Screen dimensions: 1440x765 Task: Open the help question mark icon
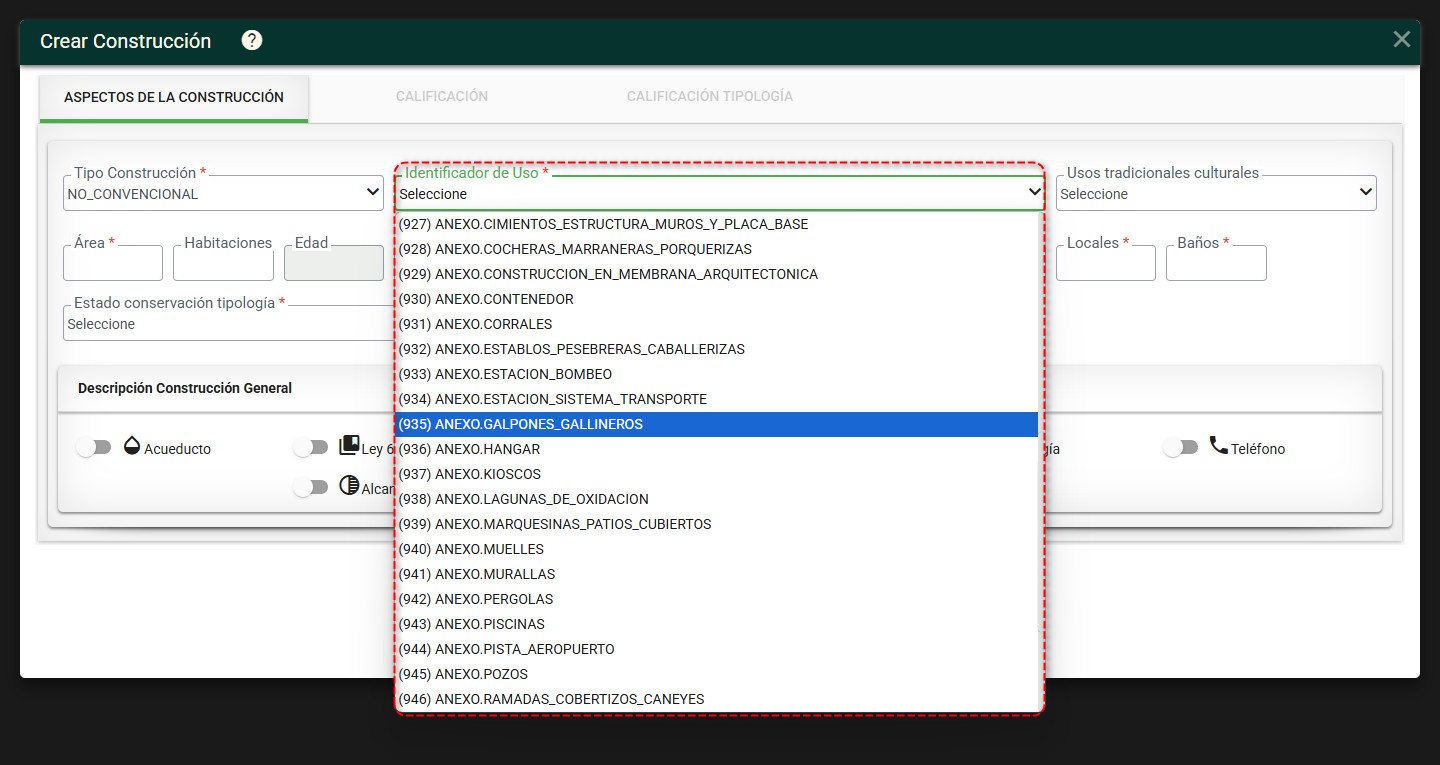coord(252,40)
